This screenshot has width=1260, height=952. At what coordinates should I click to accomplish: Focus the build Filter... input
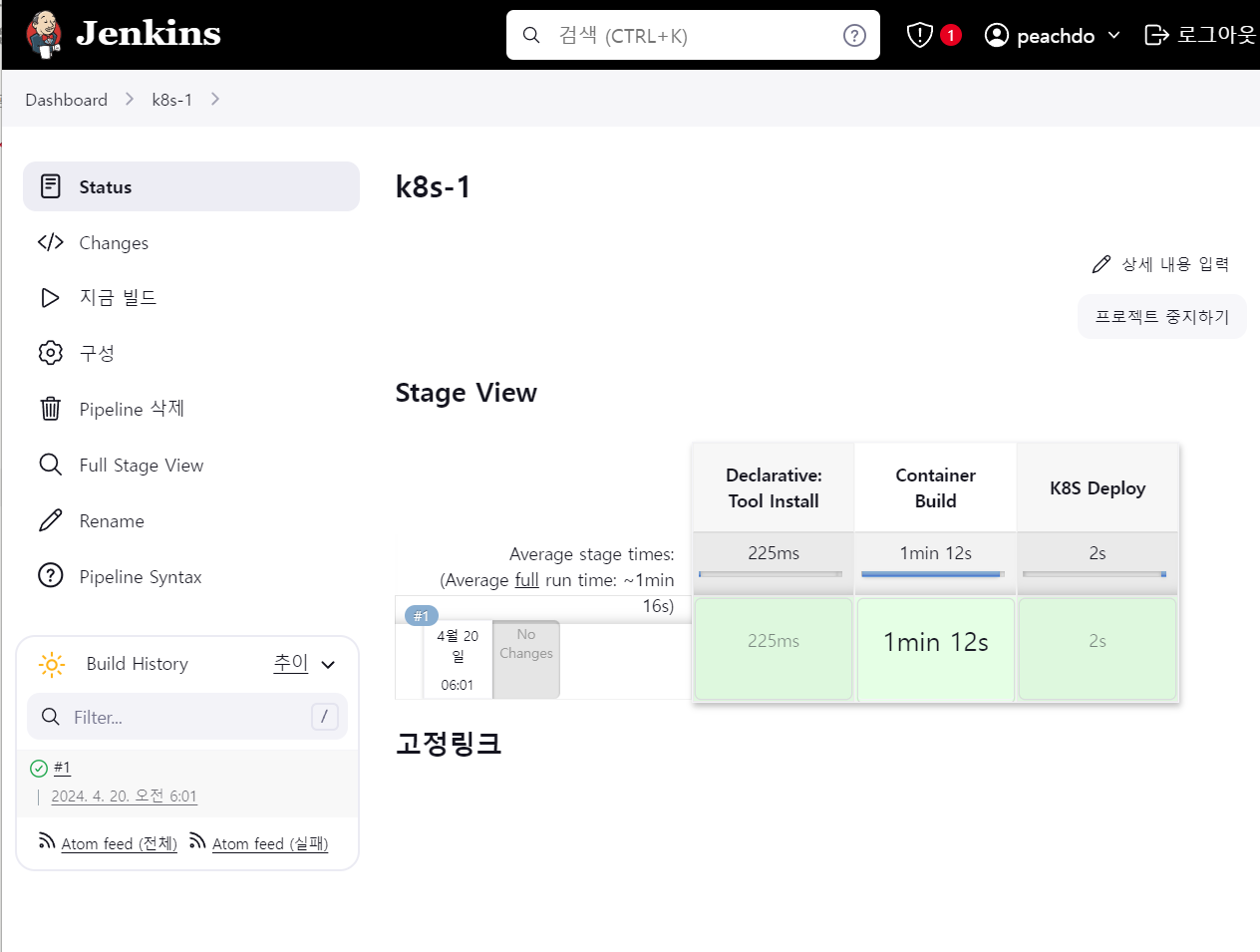click(x=187, y=717)
